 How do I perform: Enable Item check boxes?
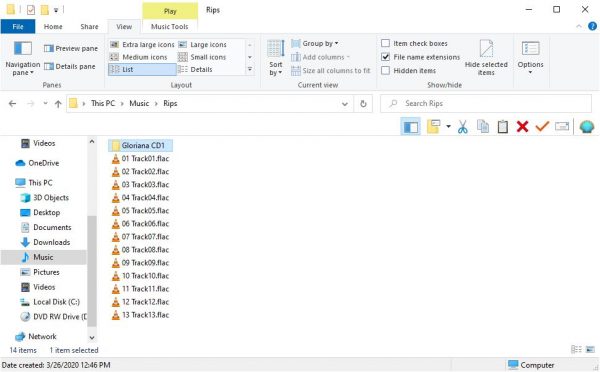tap(386, 43)
